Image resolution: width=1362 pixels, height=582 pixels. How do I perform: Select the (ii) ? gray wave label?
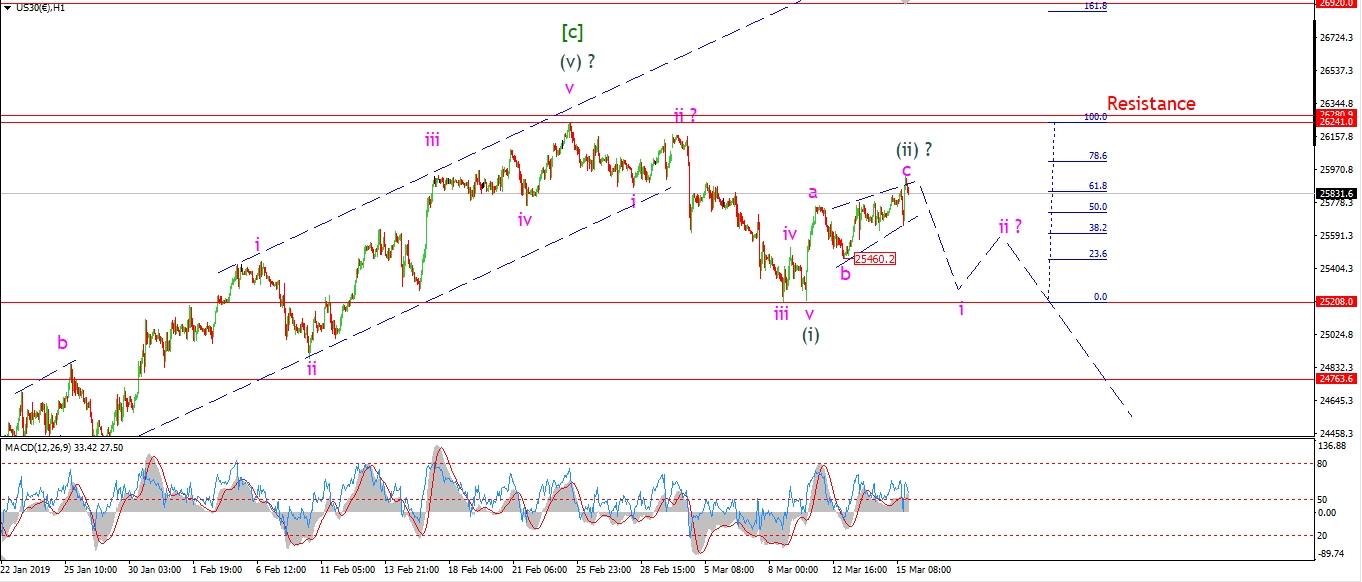[x=914, y=149]
